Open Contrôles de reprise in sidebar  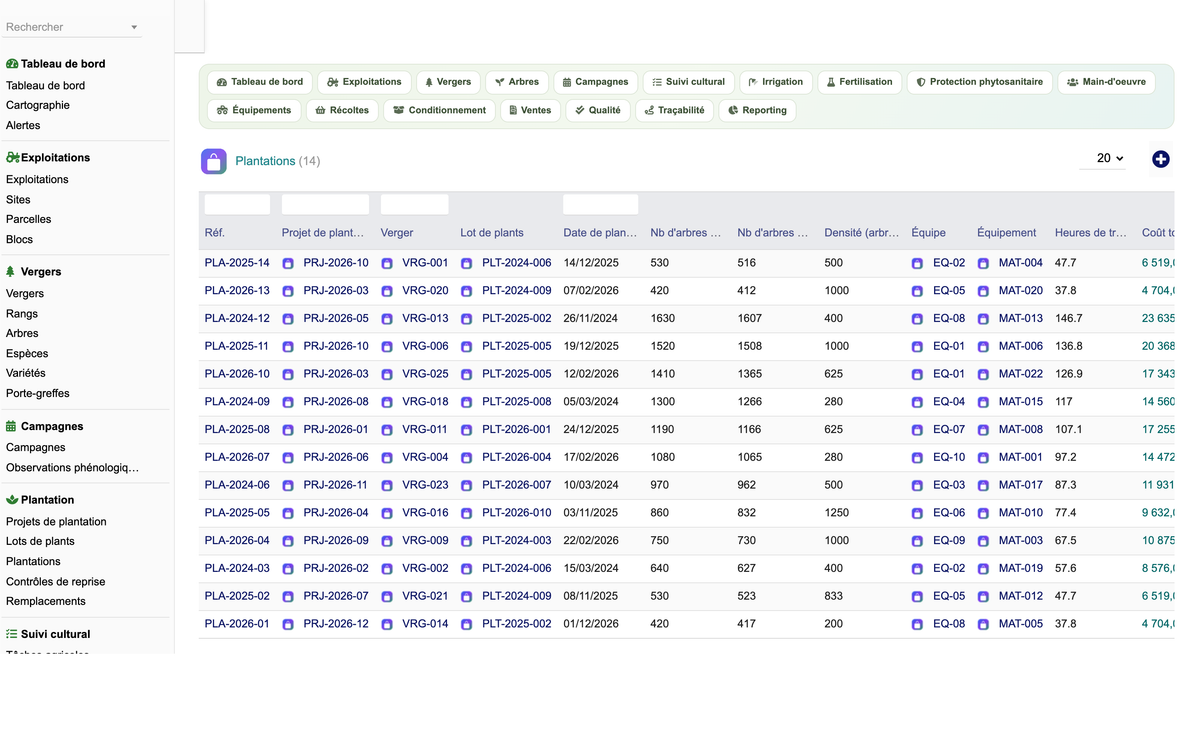[x=55, y=581]
